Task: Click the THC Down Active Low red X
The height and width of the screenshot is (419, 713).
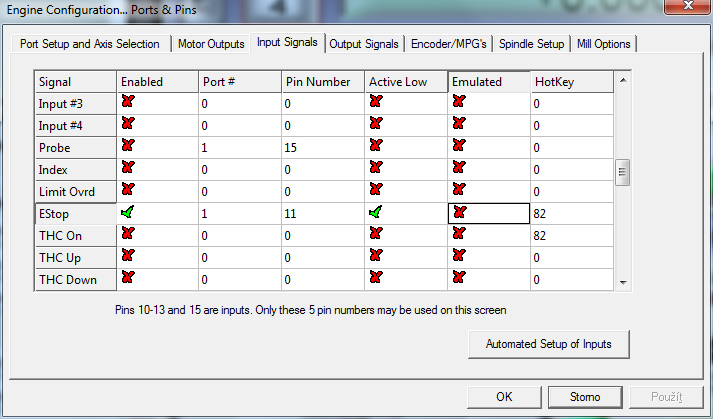Action: click(376, 278)
